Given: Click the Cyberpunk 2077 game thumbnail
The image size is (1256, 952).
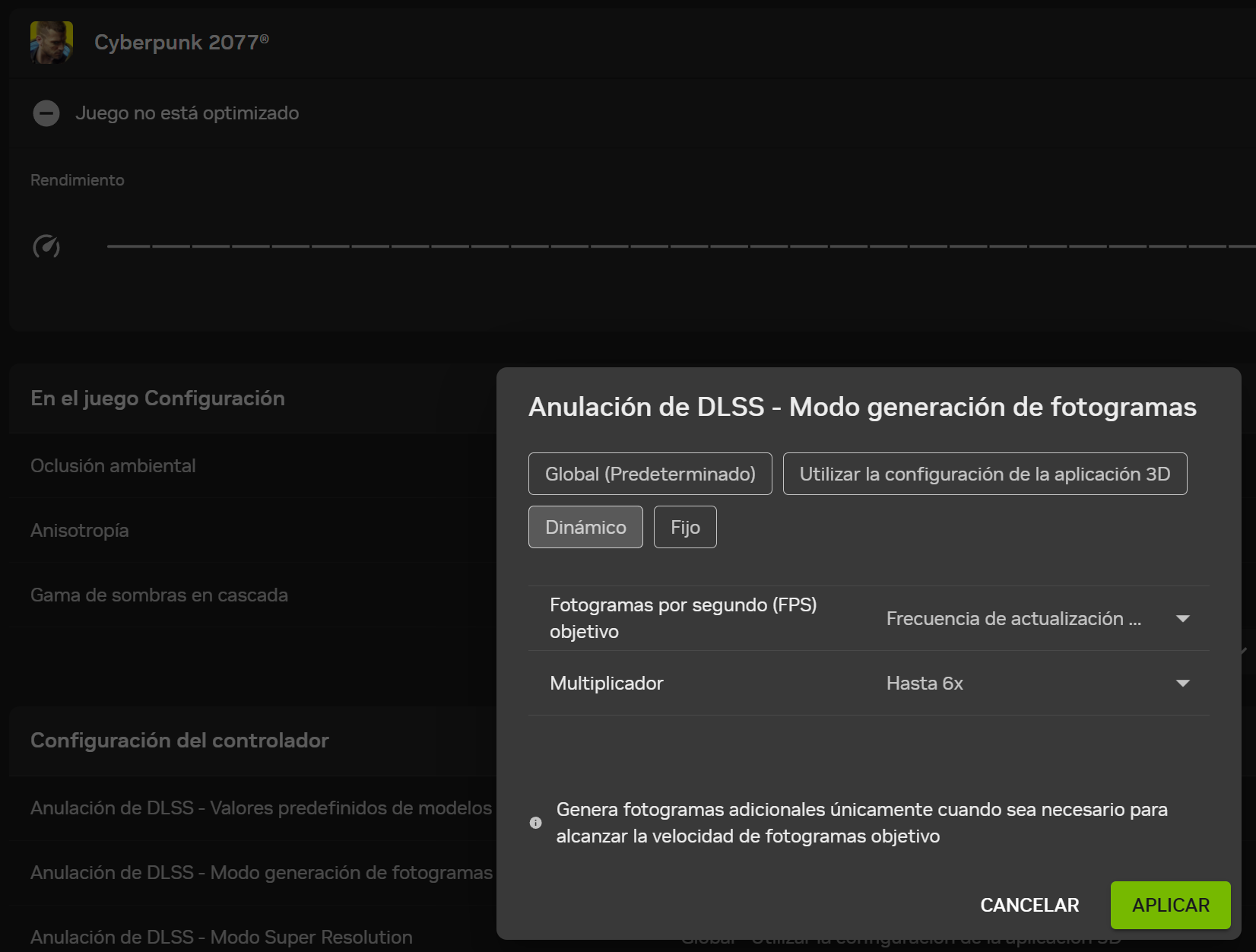Looking at the screenshot, I should click(52, 43).
